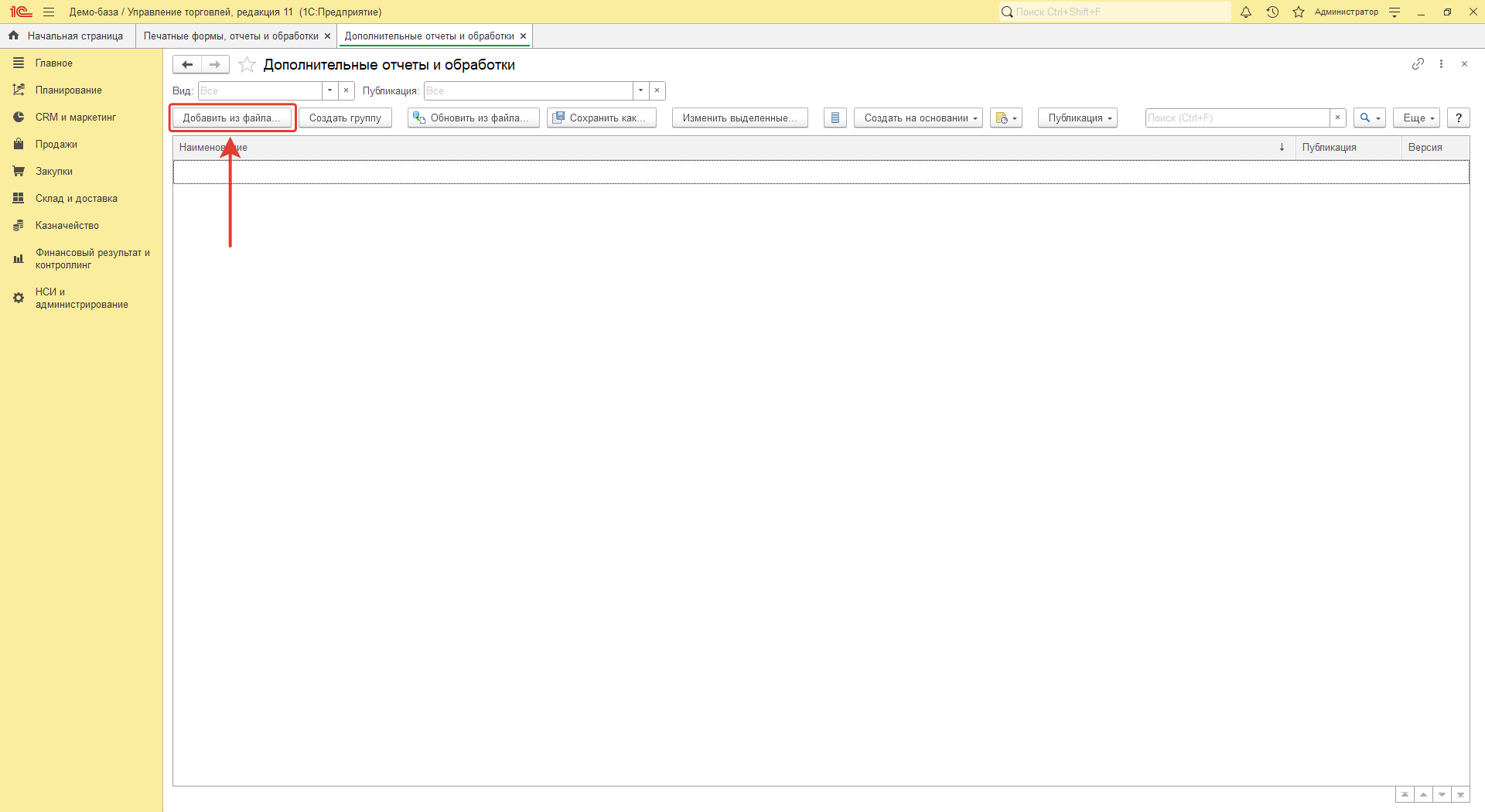Click the Создать группу button
Screen dimensions: 1485x812
pos(345,118)
